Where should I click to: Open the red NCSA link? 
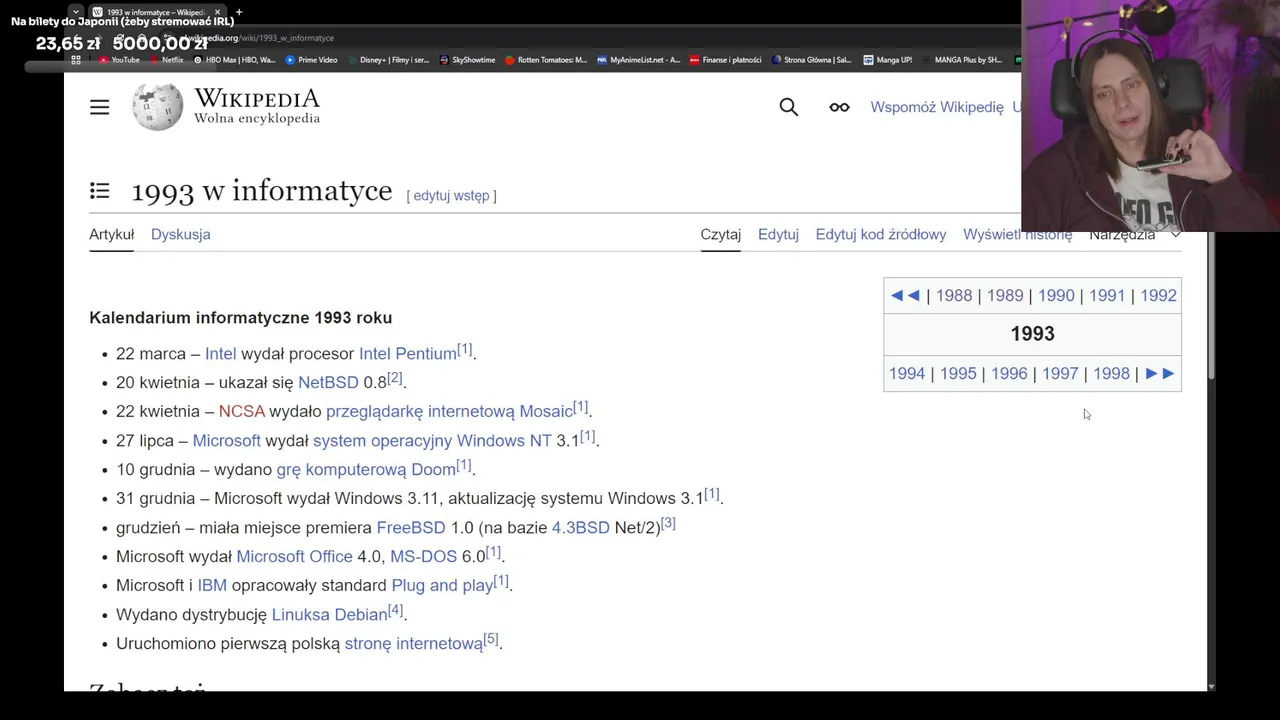[x=241, y=411]
